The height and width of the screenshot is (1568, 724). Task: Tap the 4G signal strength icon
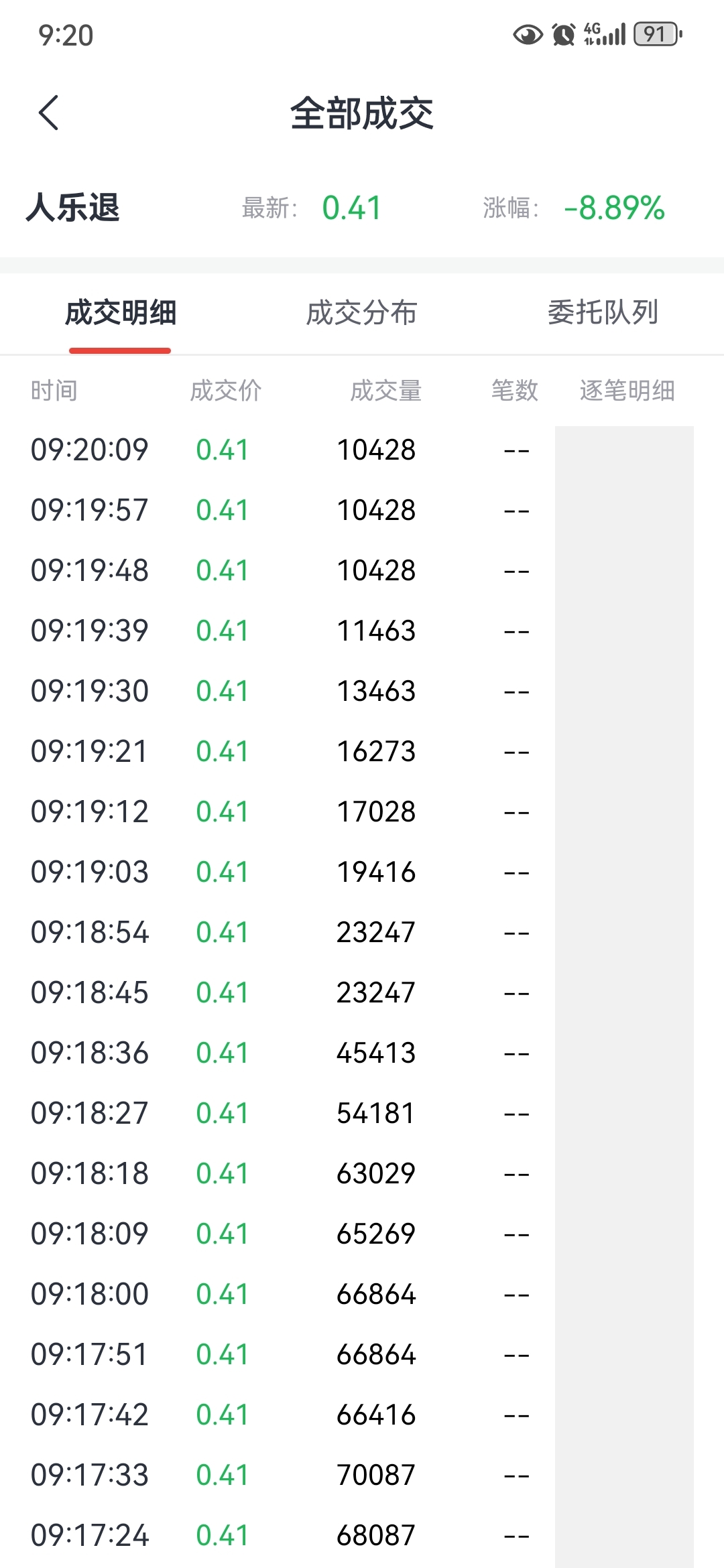click(605, 34)
